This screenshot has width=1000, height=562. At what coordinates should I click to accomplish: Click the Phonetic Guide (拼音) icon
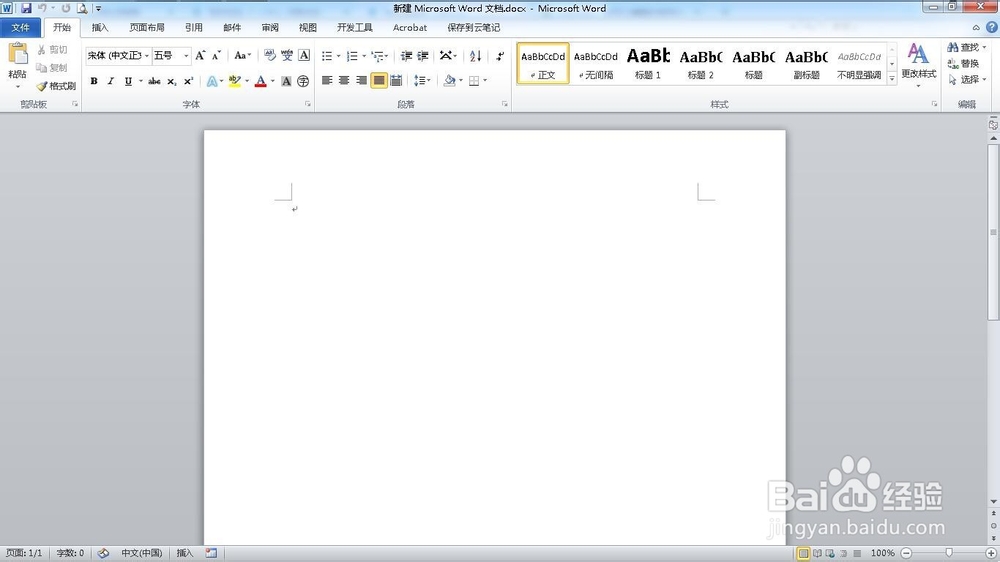287,55
